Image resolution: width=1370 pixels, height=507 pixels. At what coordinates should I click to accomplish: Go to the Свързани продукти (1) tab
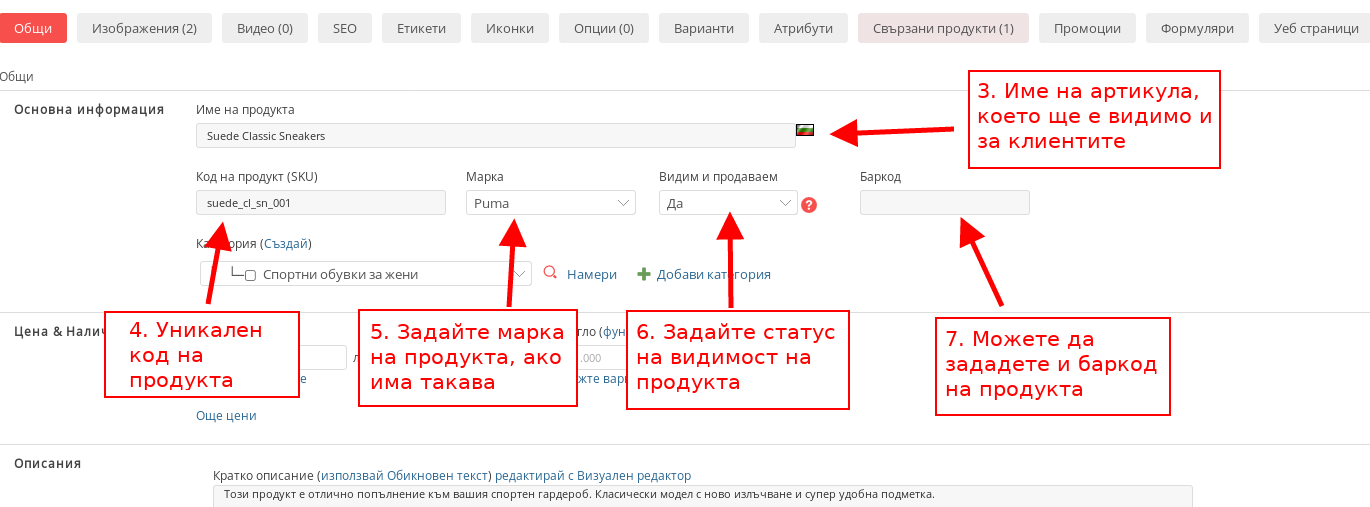[x=943, y=28]
